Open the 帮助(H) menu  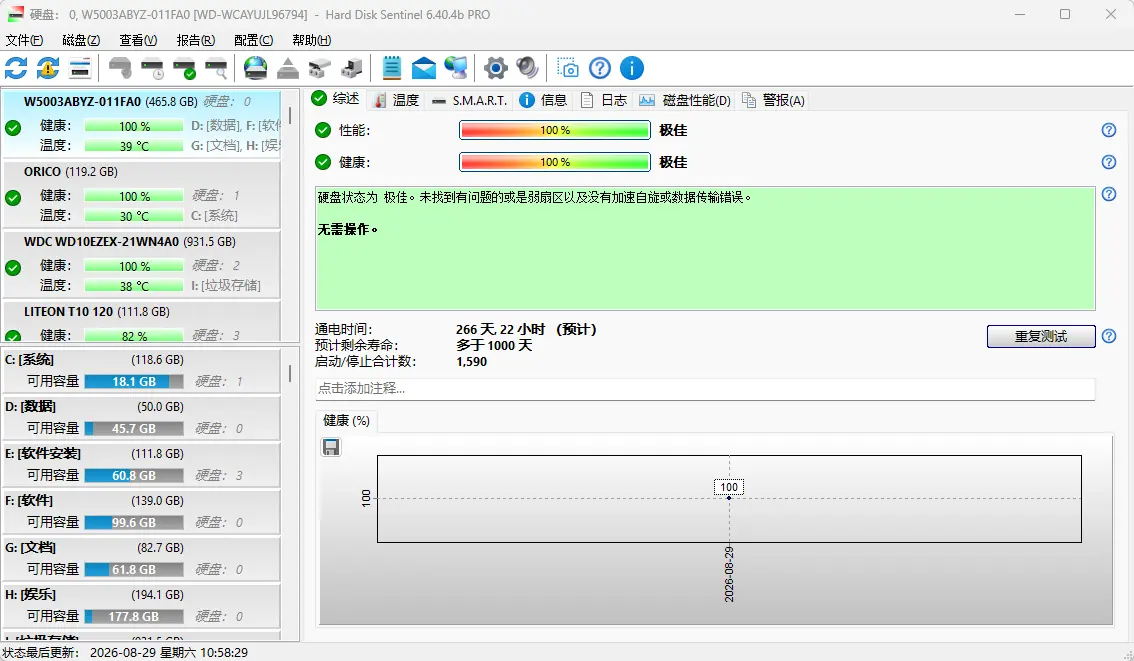click(312, 40)
